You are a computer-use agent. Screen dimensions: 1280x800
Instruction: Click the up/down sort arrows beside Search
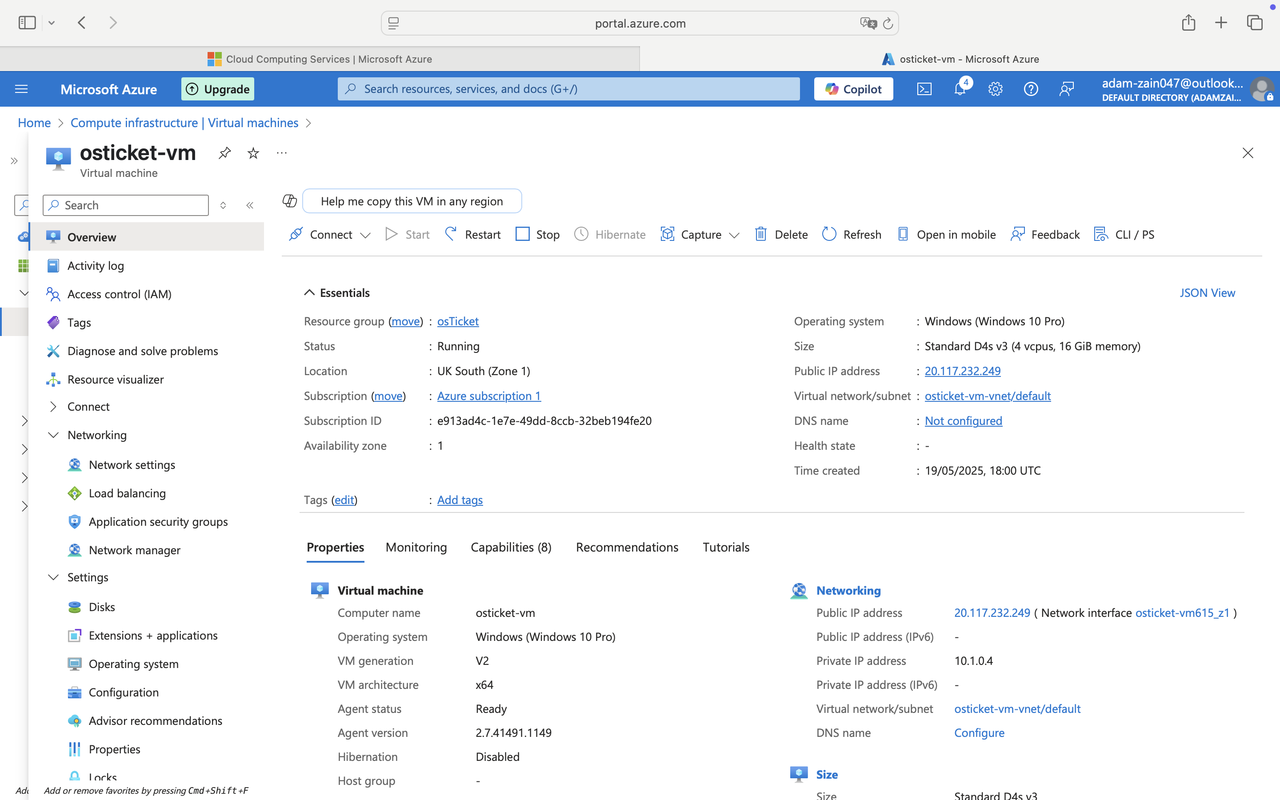[x=223, y=205]
